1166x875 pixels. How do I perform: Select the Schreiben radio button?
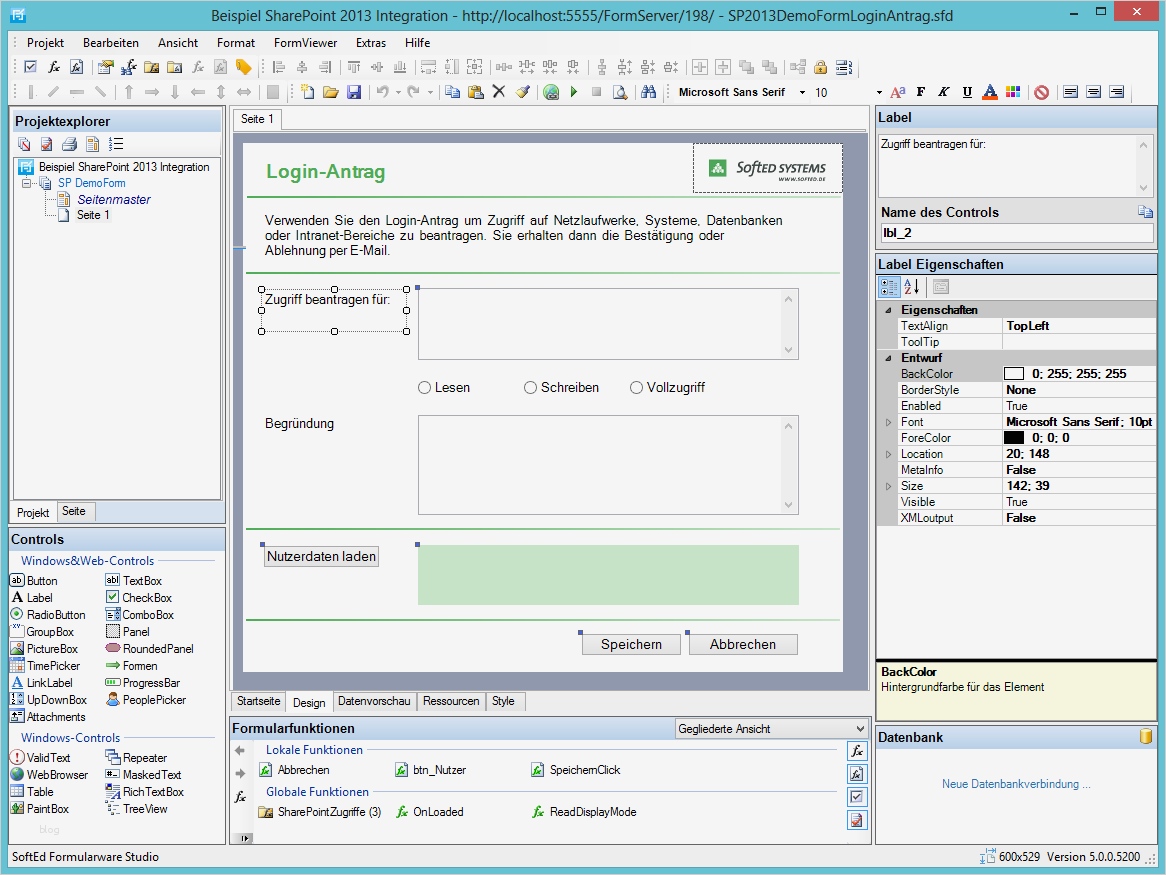531,388
